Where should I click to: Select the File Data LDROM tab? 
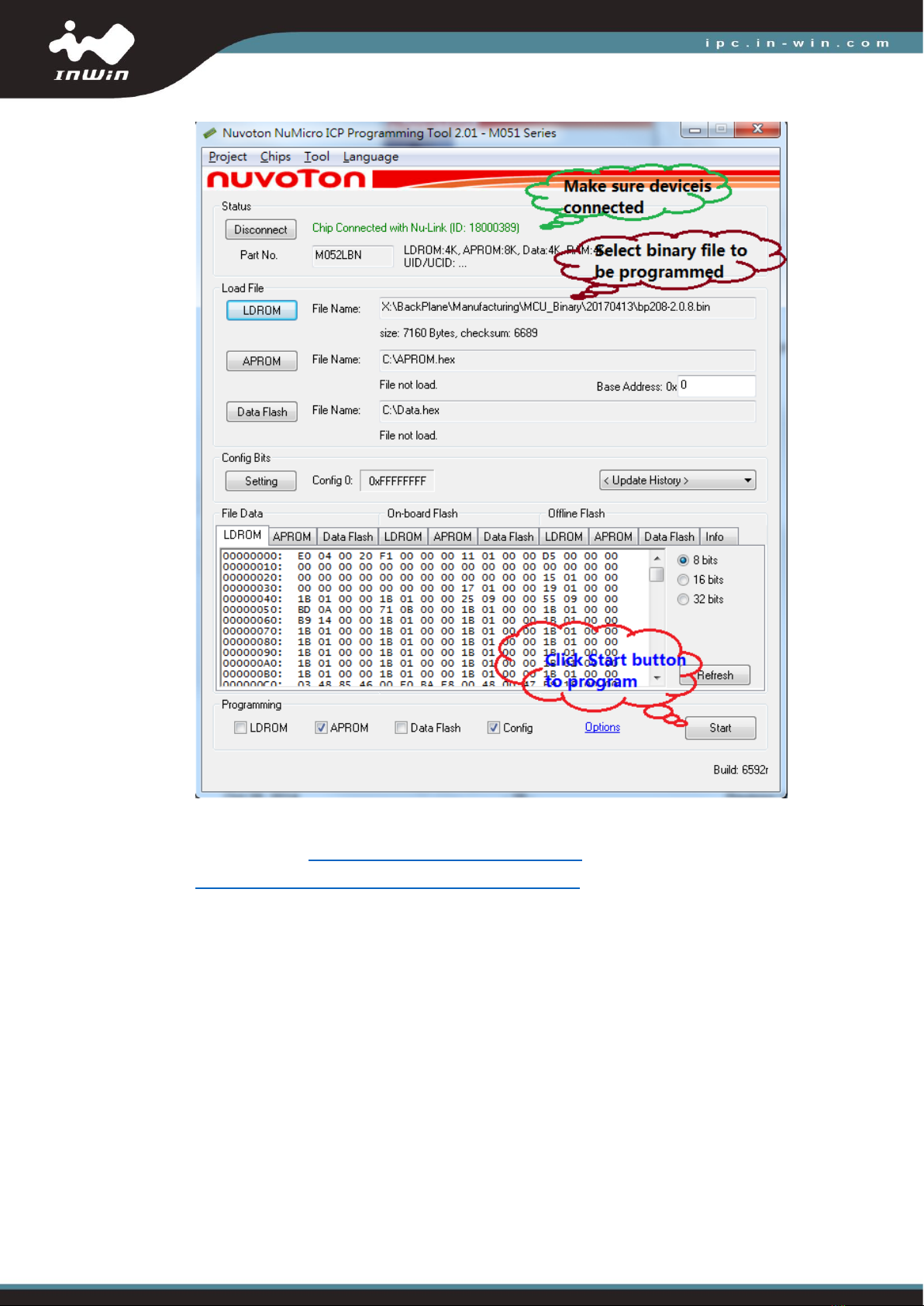pos(243,536)
